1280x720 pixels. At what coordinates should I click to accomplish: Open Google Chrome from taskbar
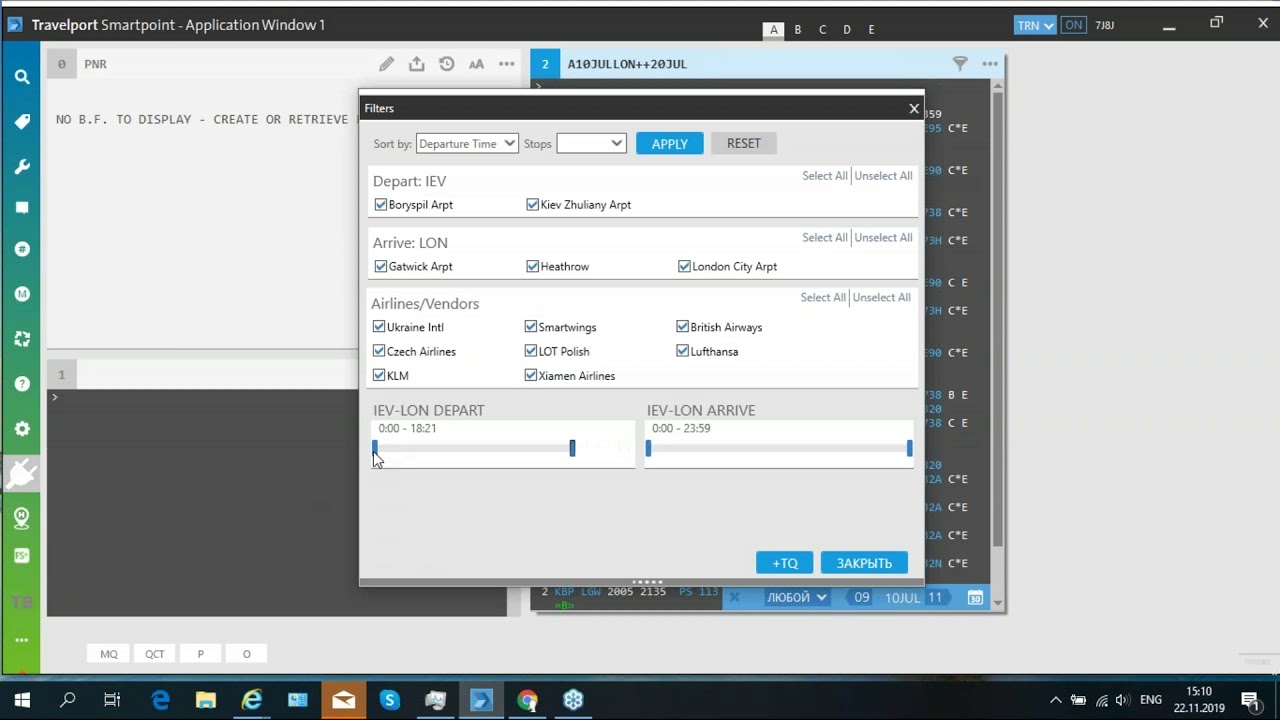pos(527,700)
